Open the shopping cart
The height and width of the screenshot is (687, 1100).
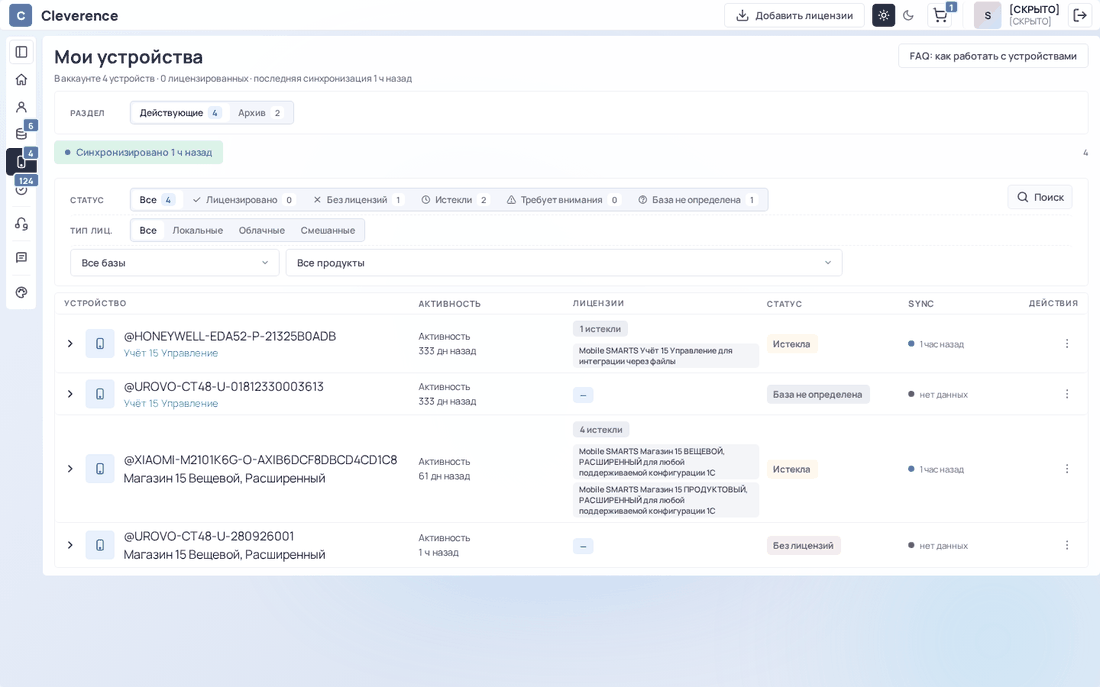pyautogui.click(x=940, y=15)
